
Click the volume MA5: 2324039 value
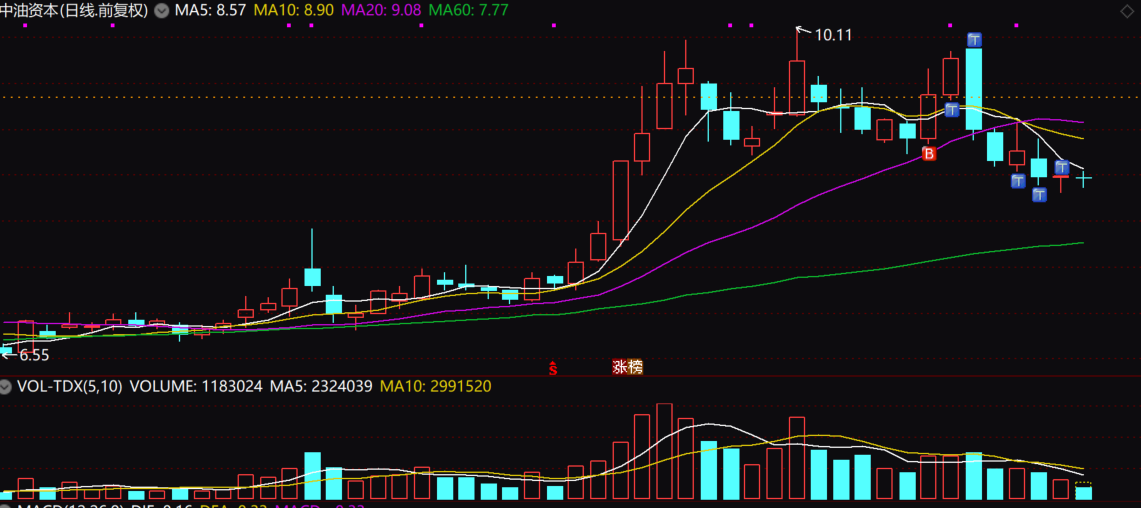[x=321, y=386]
